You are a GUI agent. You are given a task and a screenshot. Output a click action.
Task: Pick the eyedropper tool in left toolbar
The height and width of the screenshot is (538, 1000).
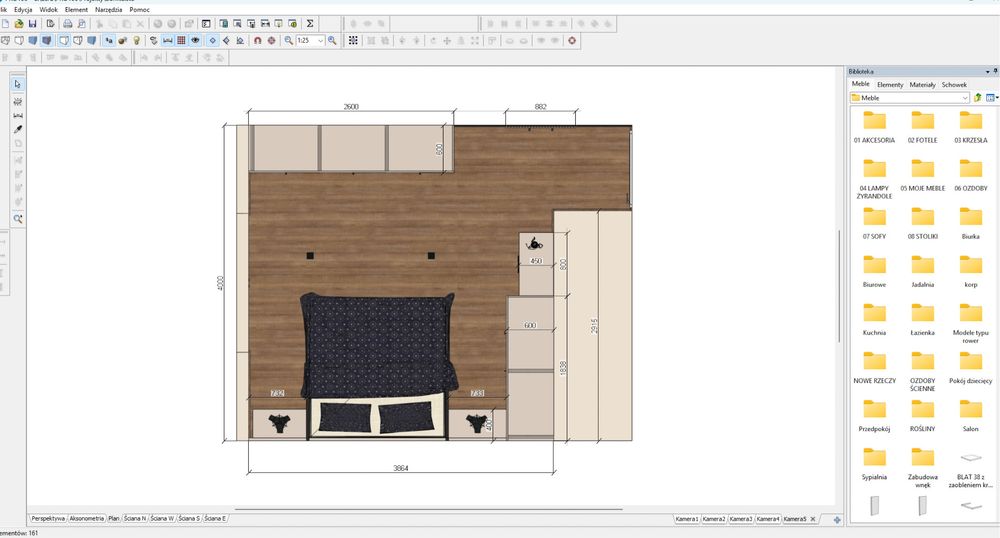pyautogui.click(x=18, y=129)
